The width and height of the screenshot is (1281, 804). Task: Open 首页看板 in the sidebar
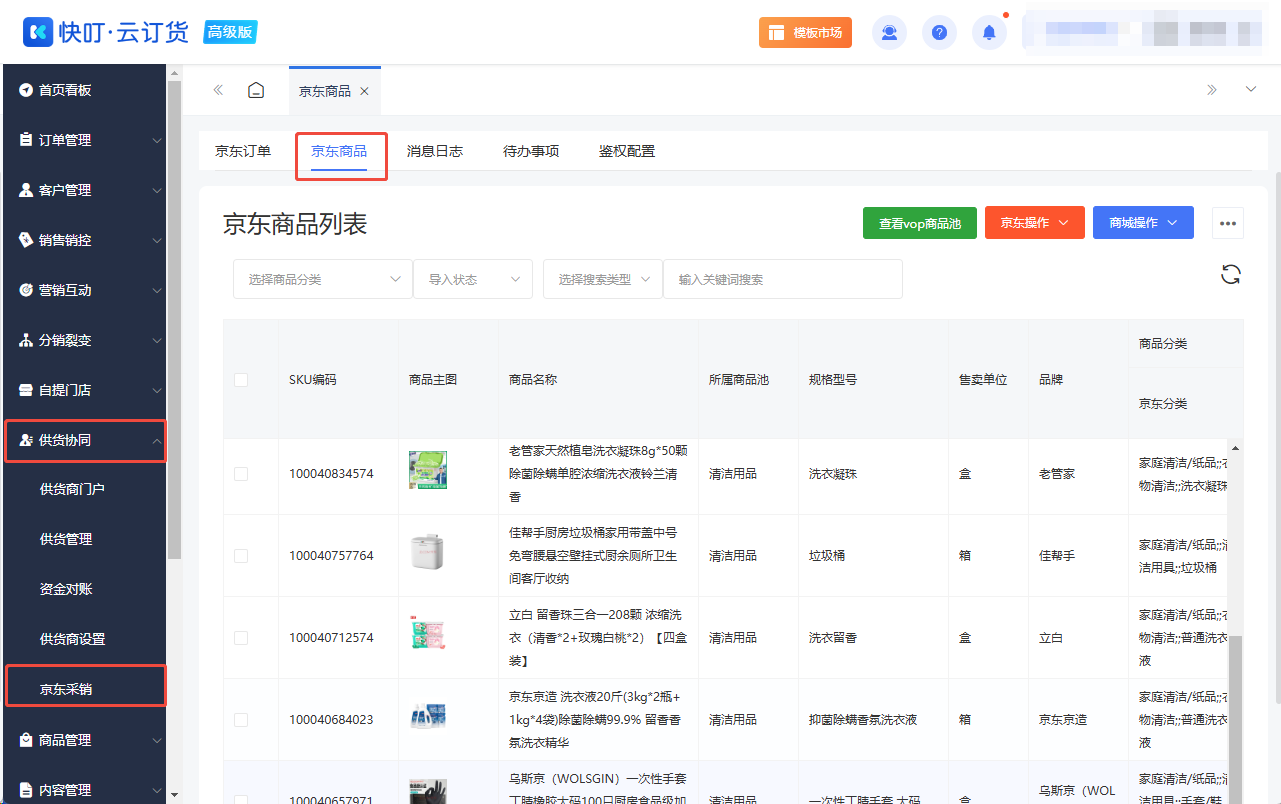click(83, 90)
